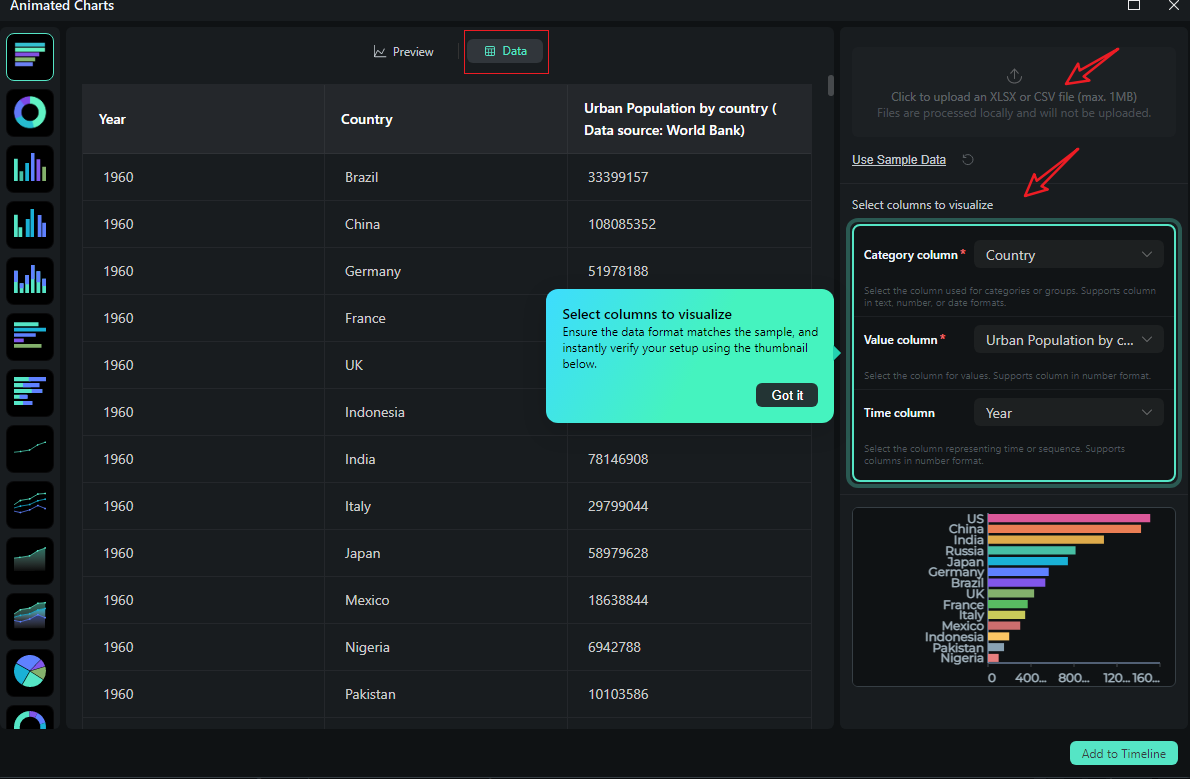Screen dimensions: 1190x779
Task: Open the Category column dropdown
Action: pyautogui.click(x=1068, y=254)
